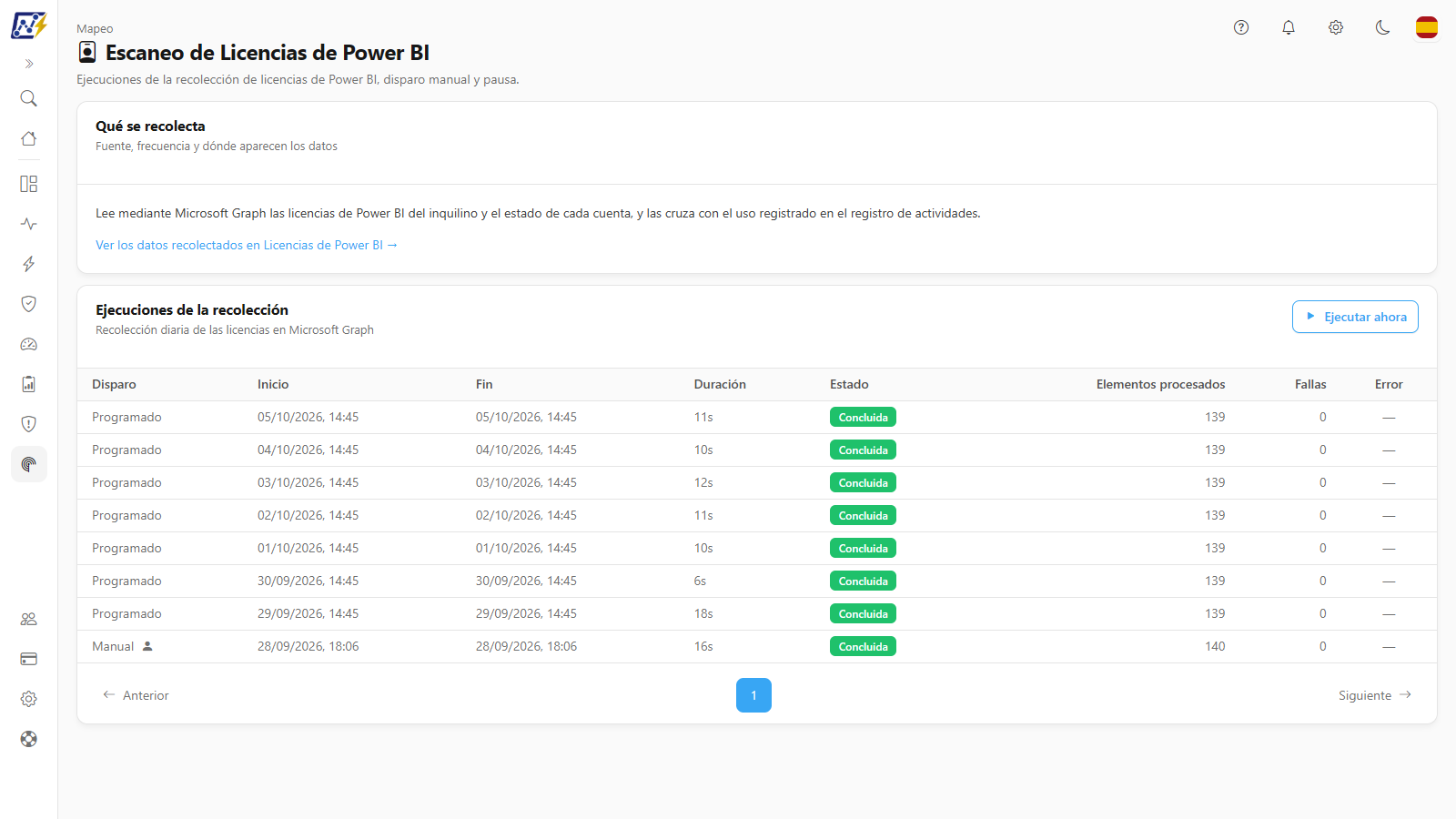Viewport: 1456px width, 819px height.
Task: Open the billing card icon in the sidebar
Action: pyautogui.click(x=29, y=659)
